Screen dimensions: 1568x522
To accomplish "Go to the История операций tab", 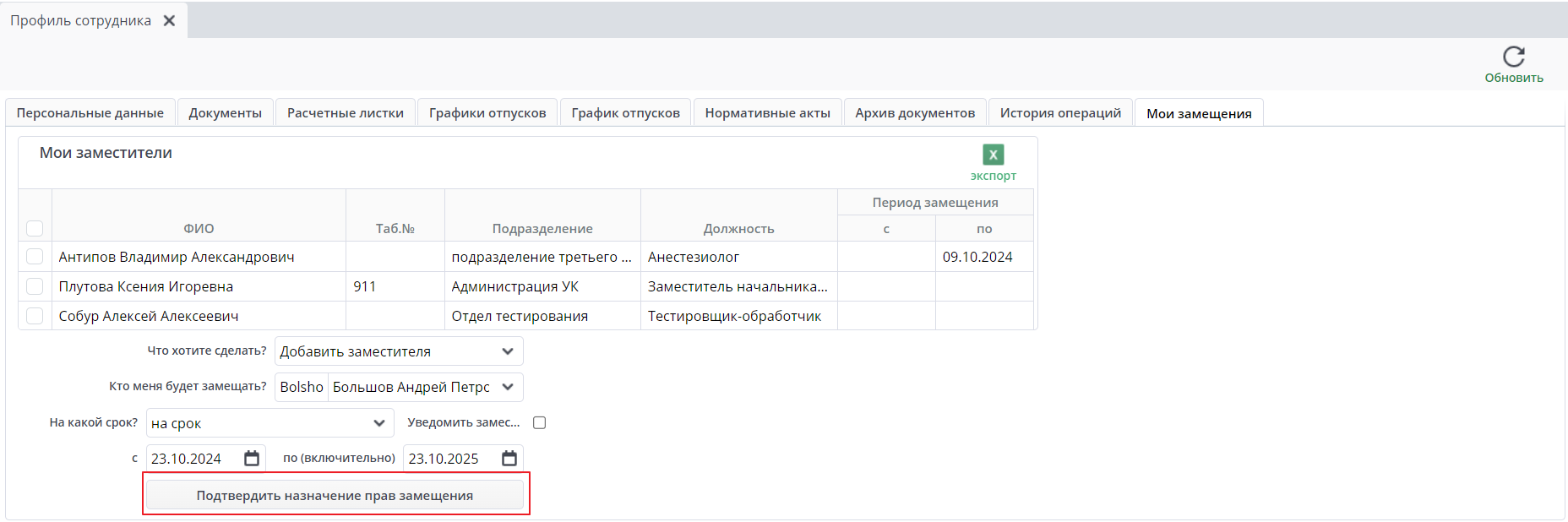I will [x=1060, y=113].
